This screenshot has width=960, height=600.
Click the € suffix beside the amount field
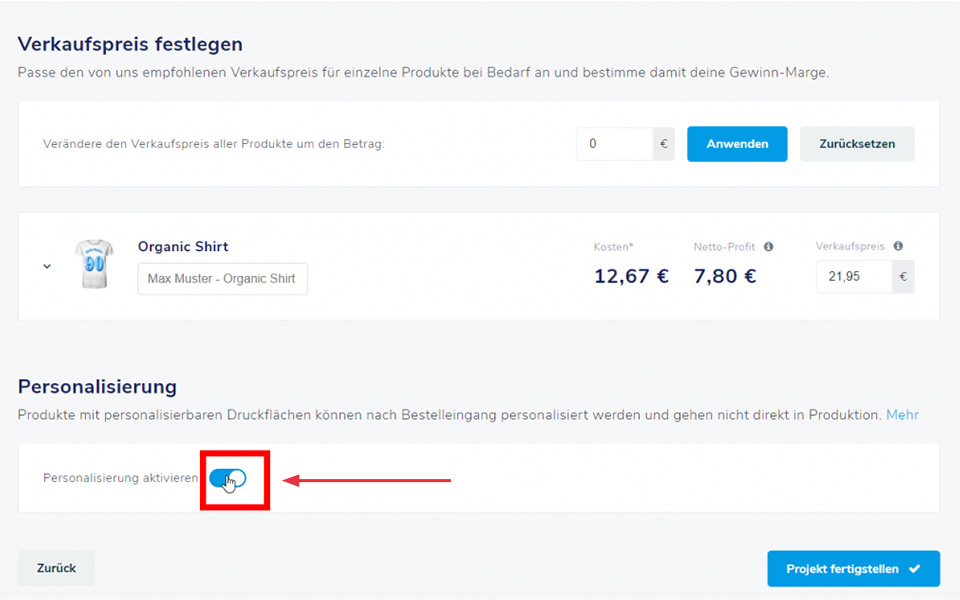point(664,144)
